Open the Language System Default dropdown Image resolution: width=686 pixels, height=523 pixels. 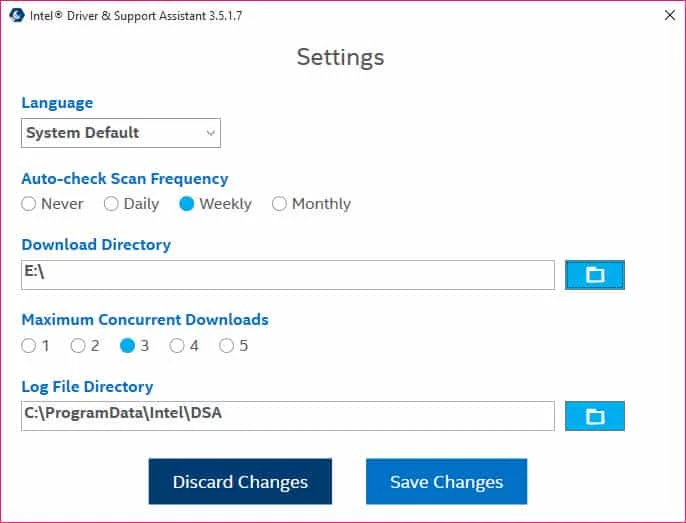coord(121,133)
